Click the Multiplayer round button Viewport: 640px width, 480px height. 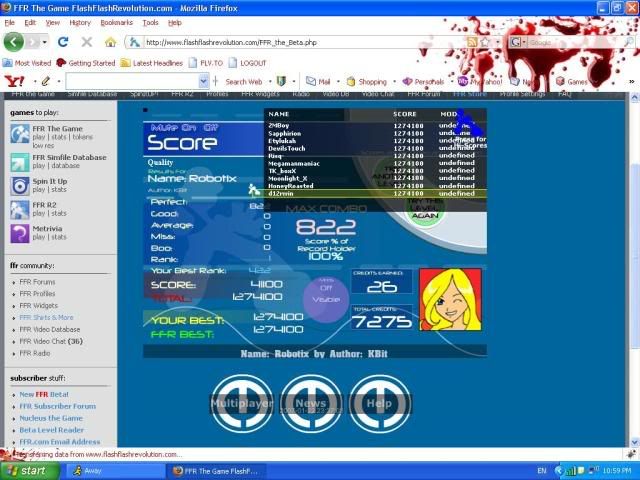pos(241,403)
